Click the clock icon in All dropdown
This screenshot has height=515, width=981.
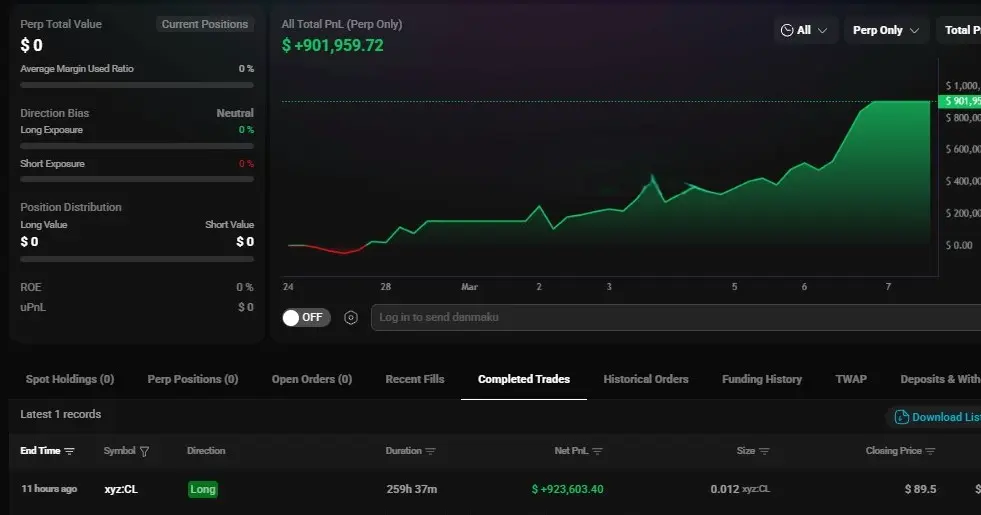point(787,30)
